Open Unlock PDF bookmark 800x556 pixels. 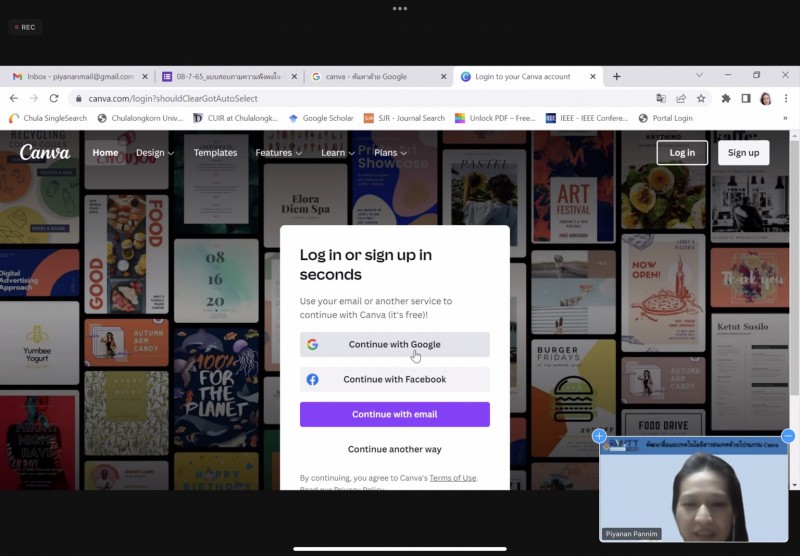click(495, 118)
